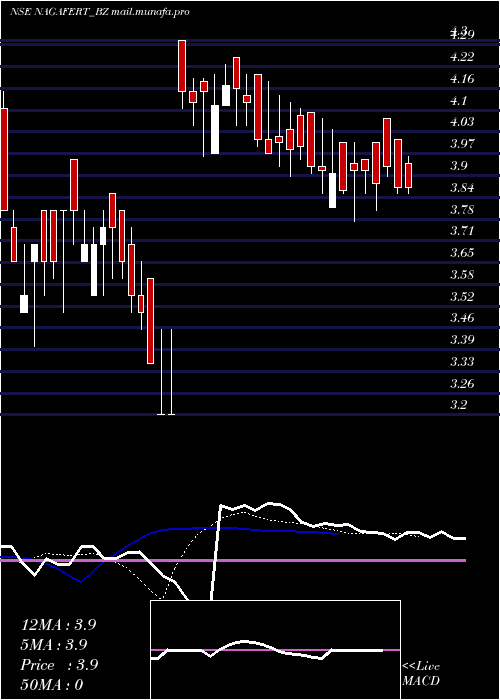Click the 3.33 price axis label
Screen dimensions: 500x700
coord(462,362)
